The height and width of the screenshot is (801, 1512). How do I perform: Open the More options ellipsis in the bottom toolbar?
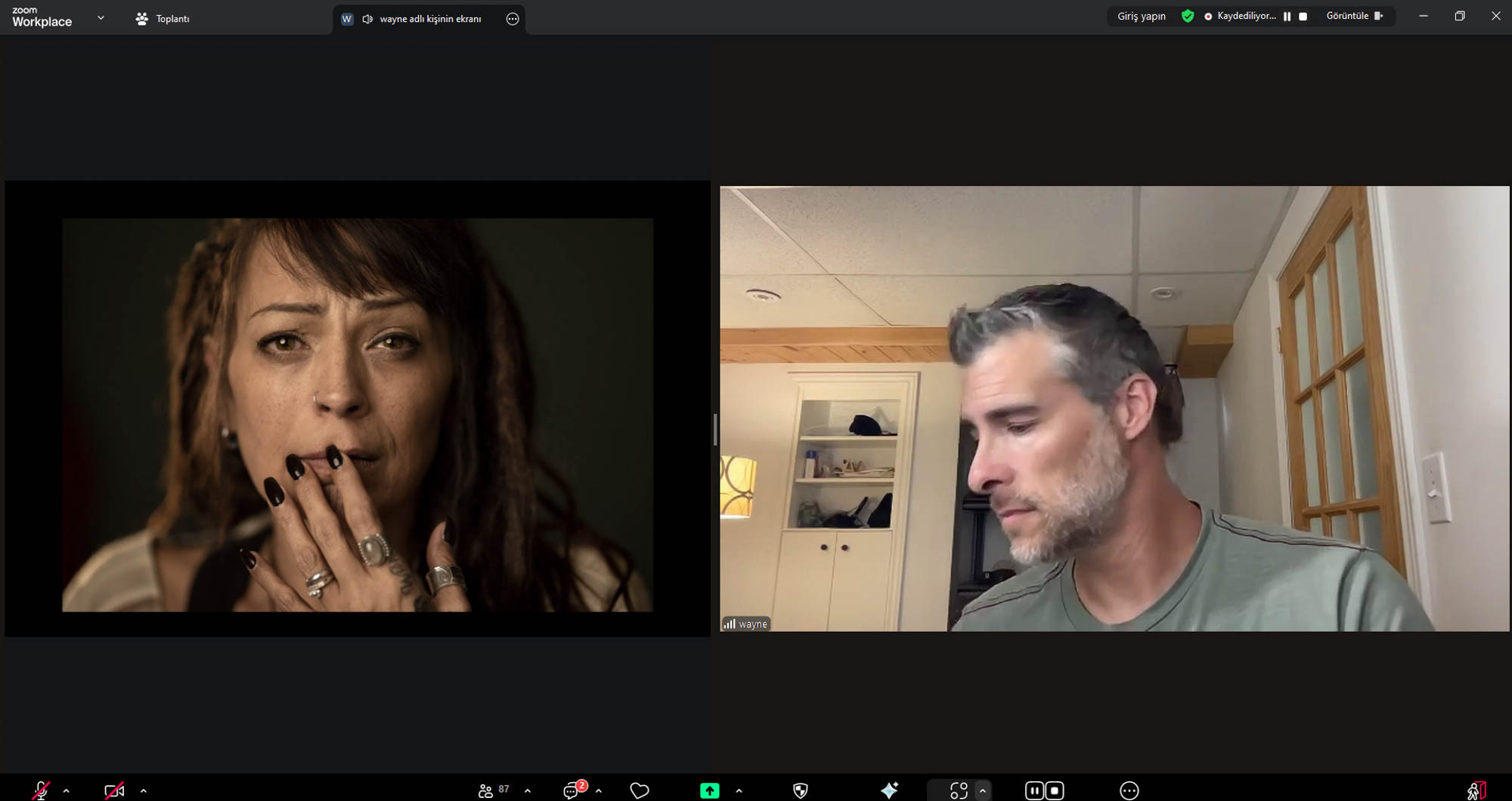tap(1129, 790)
